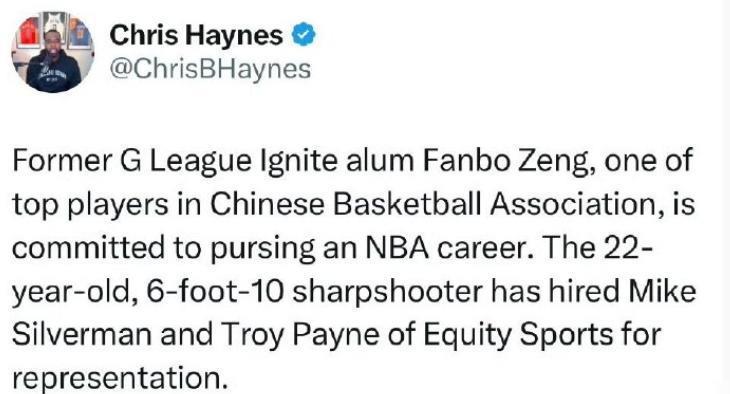Click the word "Mike" at line end
Image resolution: width=730 pixels, height=394 pixels.
pyautogui.click(x=662, y=291)
